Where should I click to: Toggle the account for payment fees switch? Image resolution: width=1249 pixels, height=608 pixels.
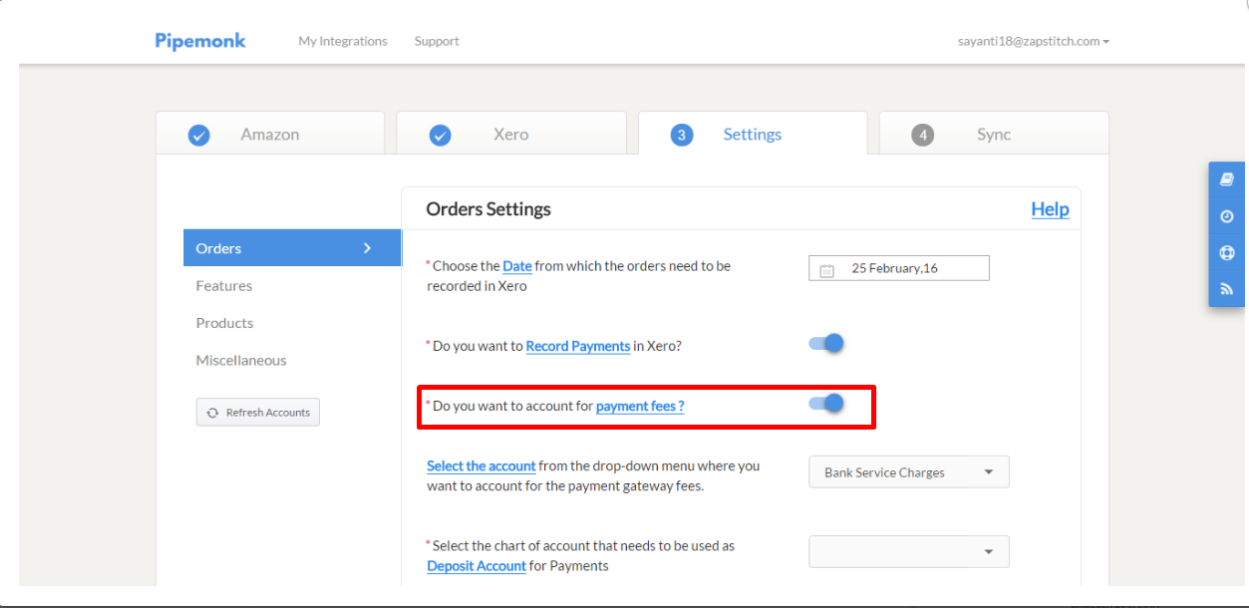(x=826, y=403)
